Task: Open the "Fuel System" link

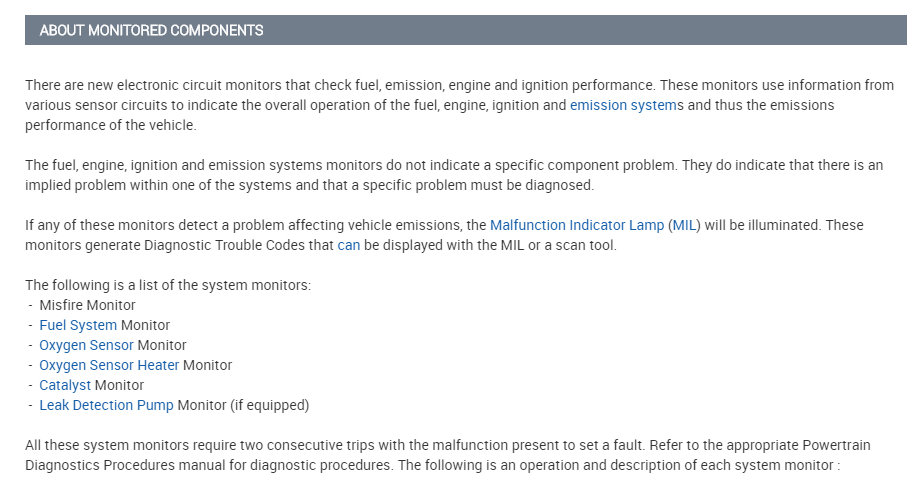Action: (x=78, y=325)
